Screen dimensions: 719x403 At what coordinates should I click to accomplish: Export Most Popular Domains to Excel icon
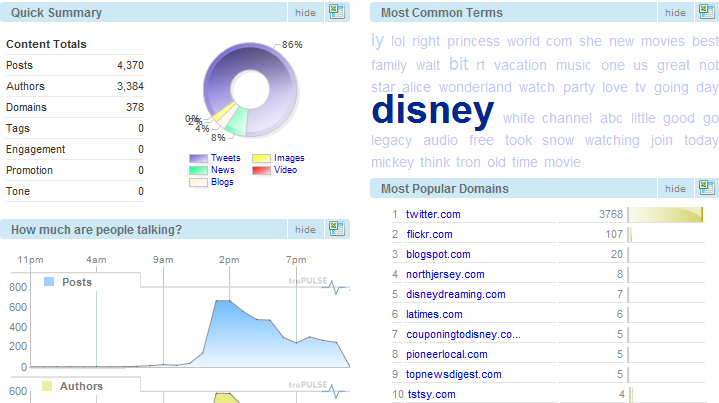point(707,188)
